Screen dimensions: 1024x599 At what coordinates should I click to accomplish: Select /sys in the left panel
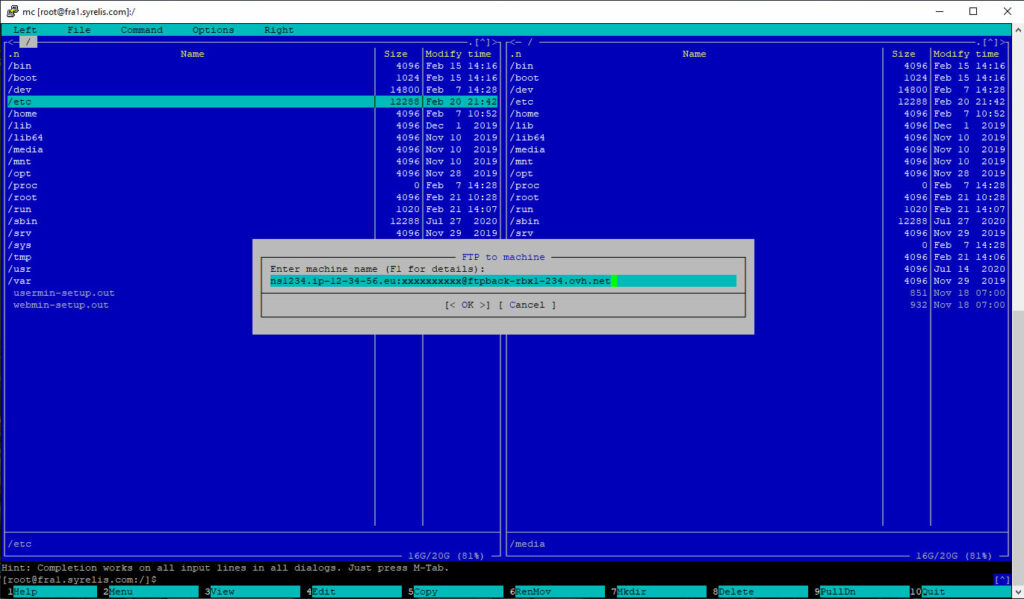coord(20,246)
